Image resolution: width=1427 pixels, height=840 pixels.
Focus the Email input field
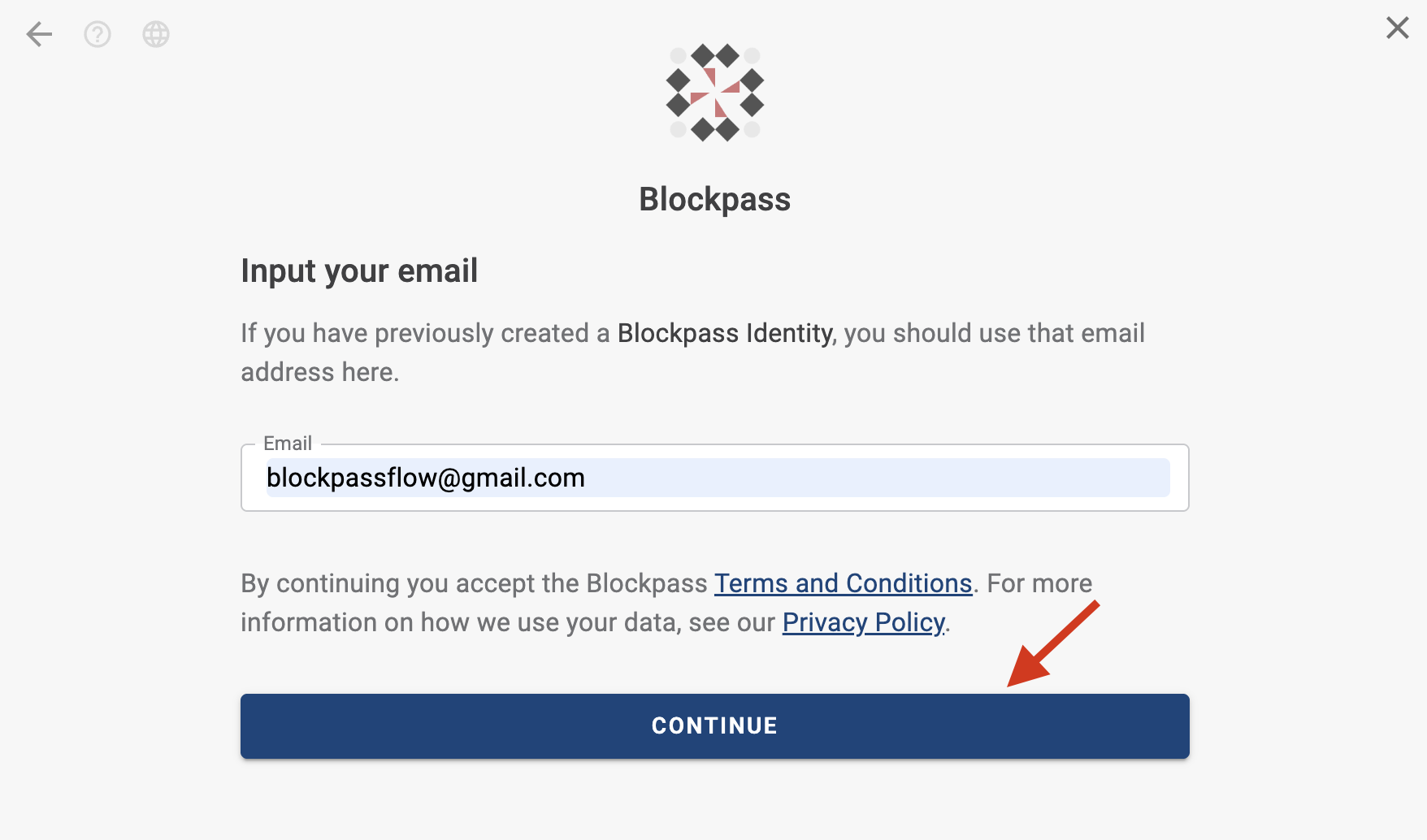coord(715,478)
